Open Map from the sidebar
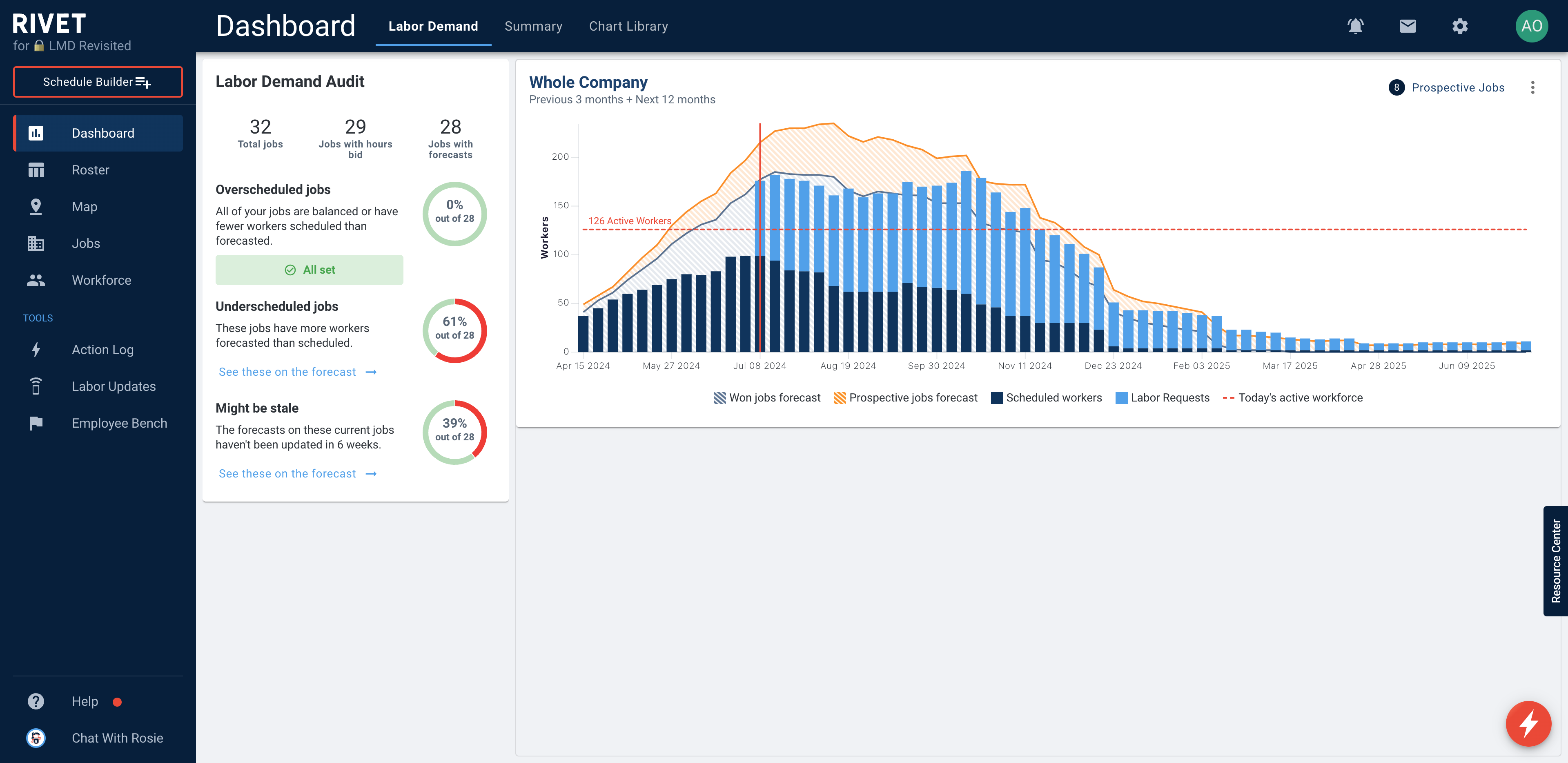The width and height of the screenshot is (1568, 763). point(98,206)
